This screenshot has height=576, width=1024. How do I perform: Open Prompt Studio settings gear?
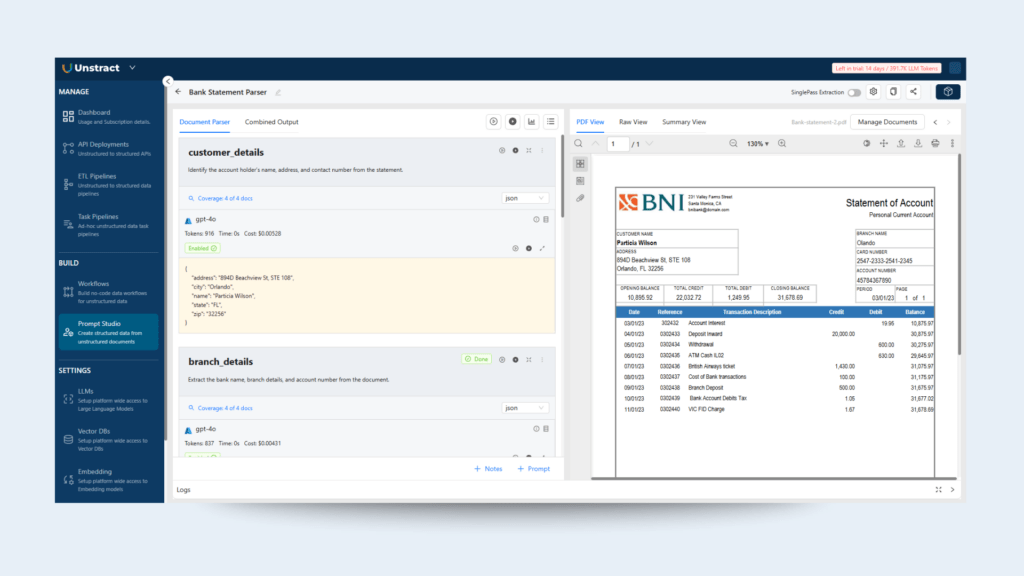pyautogui.click(x=873, y=92)
